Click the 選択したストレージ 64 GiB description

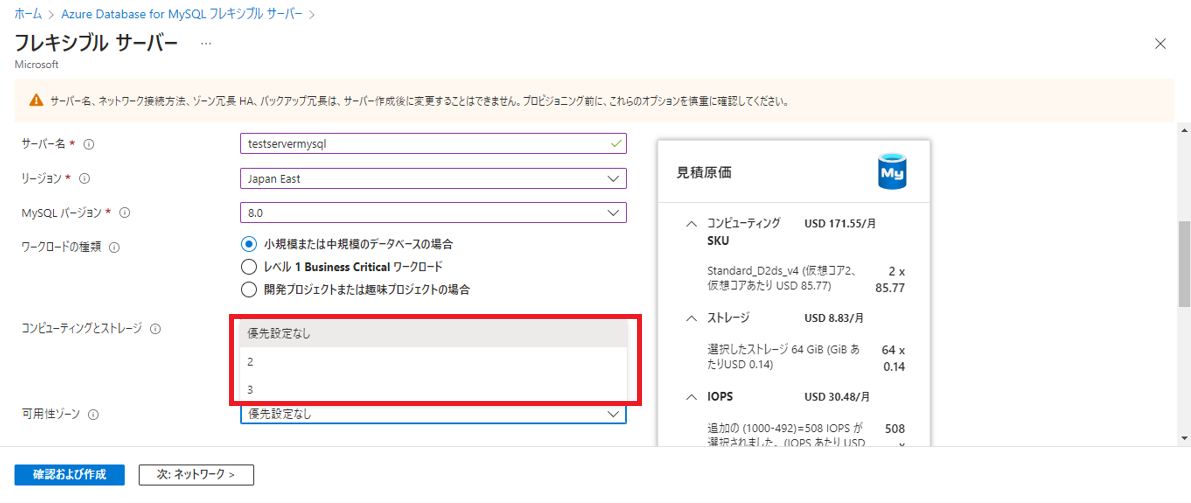tap(783, 357)
